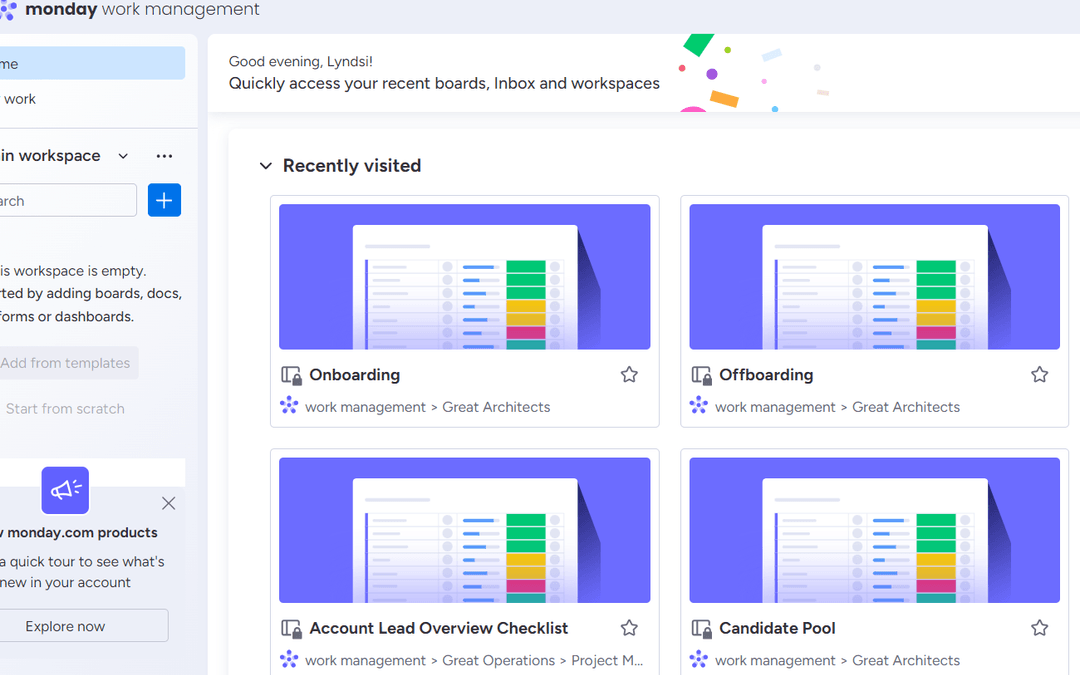1080x675 pixels.
Task: Favorite the Onboarding board
Action: (x=629, y=373)
